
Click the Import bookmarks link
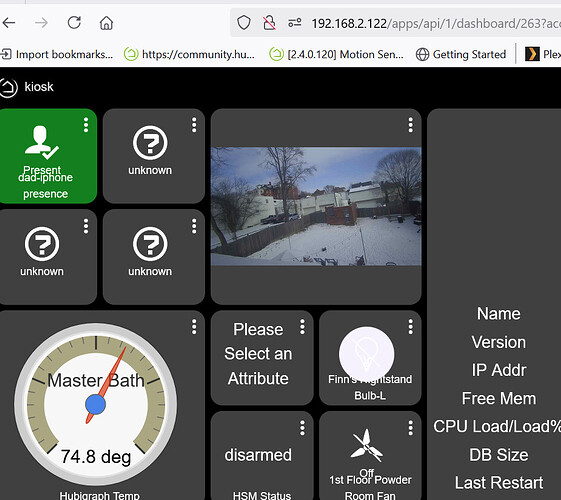(x=57, y=54)
